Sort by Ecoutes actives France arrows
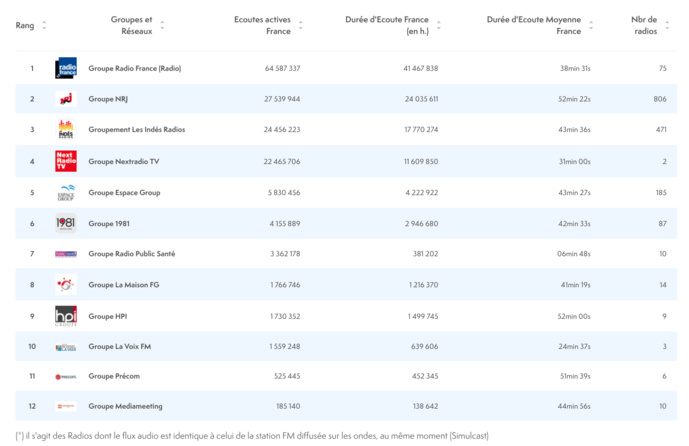 (301, 25)
